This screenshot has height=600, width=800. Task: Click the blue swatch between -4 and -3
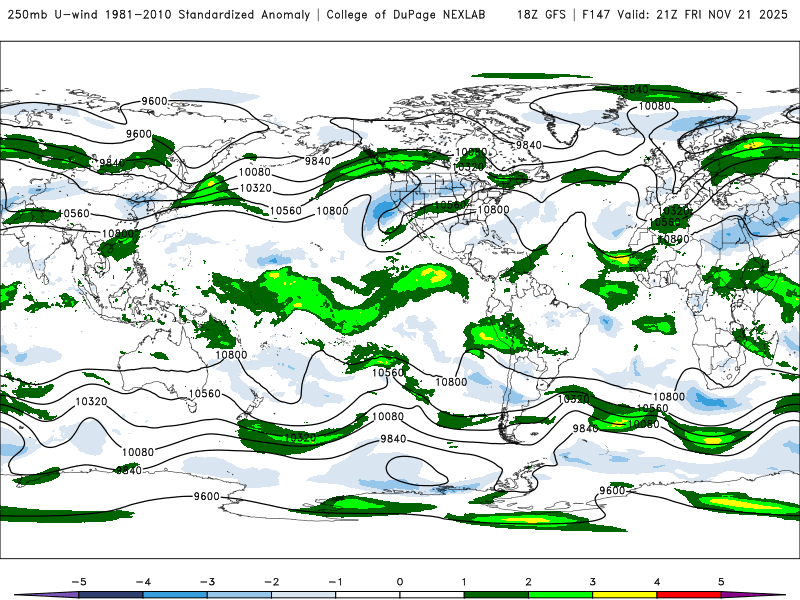click(x=175, y=595)
